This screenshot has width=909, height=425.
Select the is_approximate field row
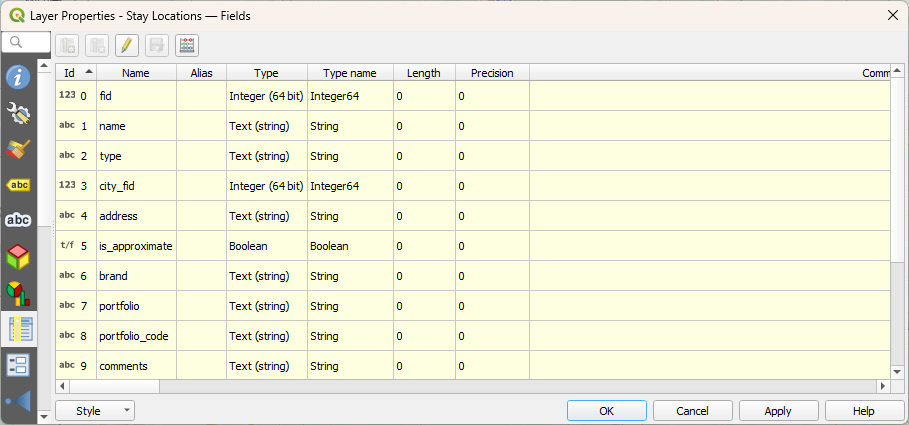pyautogui.click(x=135, y=246)
